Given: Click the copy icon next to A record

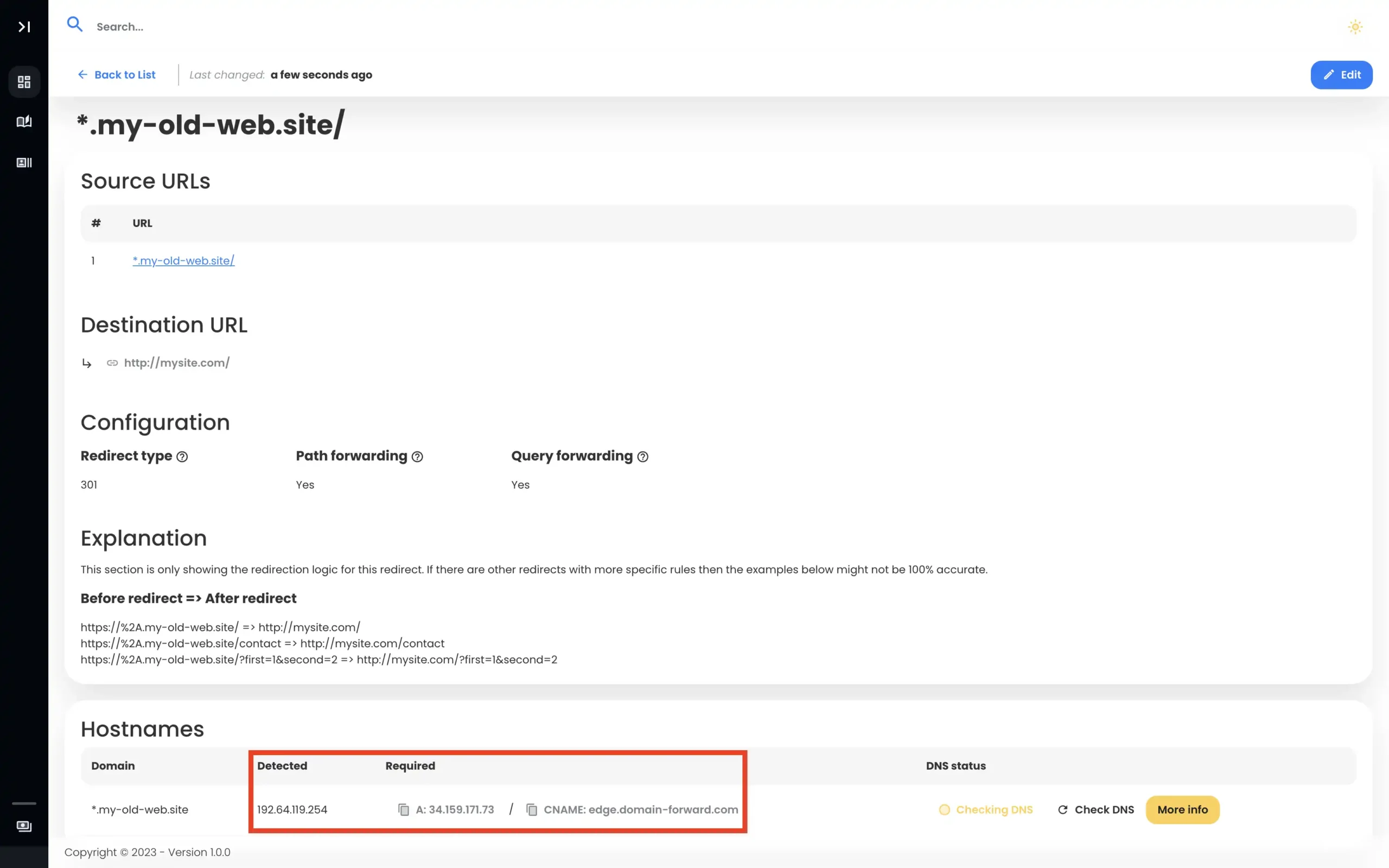Looking at the screenshot, I should pos(403,809).
